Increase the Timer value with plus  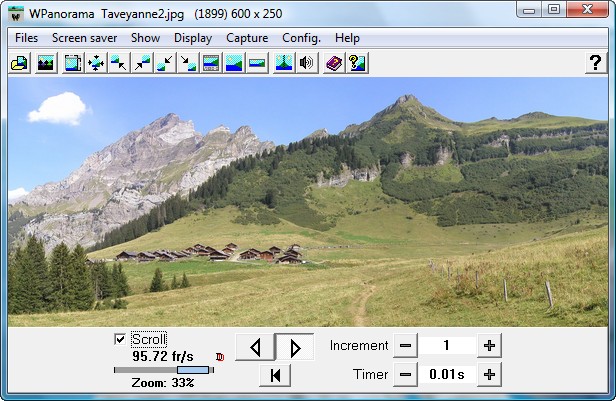tap(490, 375)
